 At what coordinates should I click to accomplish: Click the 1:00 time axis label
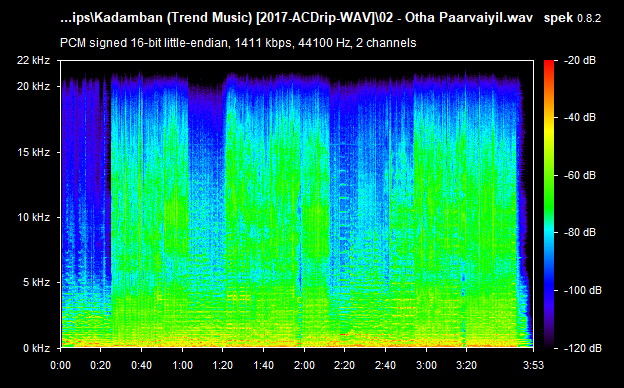[x=182, y=365]
